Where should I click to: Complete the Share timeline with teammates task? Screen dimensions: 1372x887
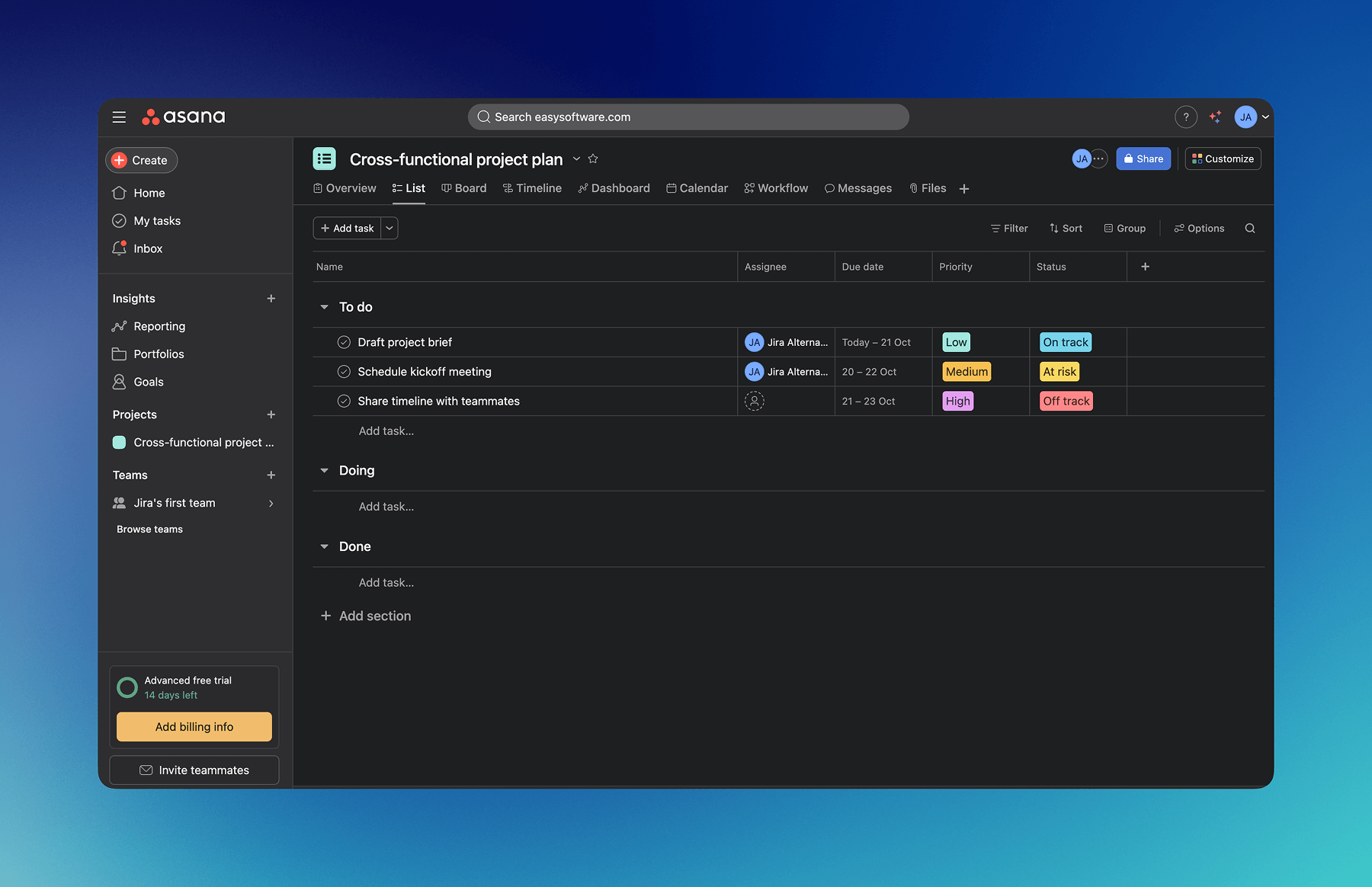[x=344, y=401]
